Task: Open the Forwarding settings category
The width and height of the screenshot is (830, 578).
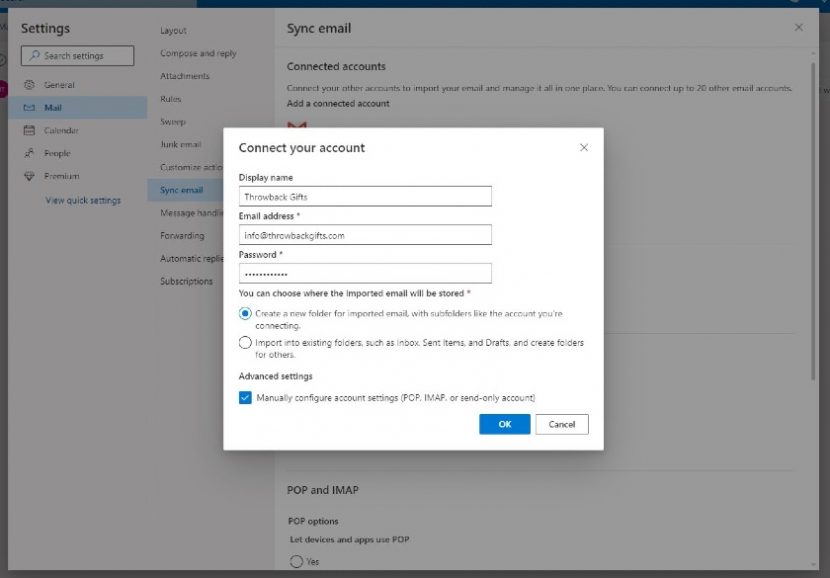Action: click(x=184, y=235)
